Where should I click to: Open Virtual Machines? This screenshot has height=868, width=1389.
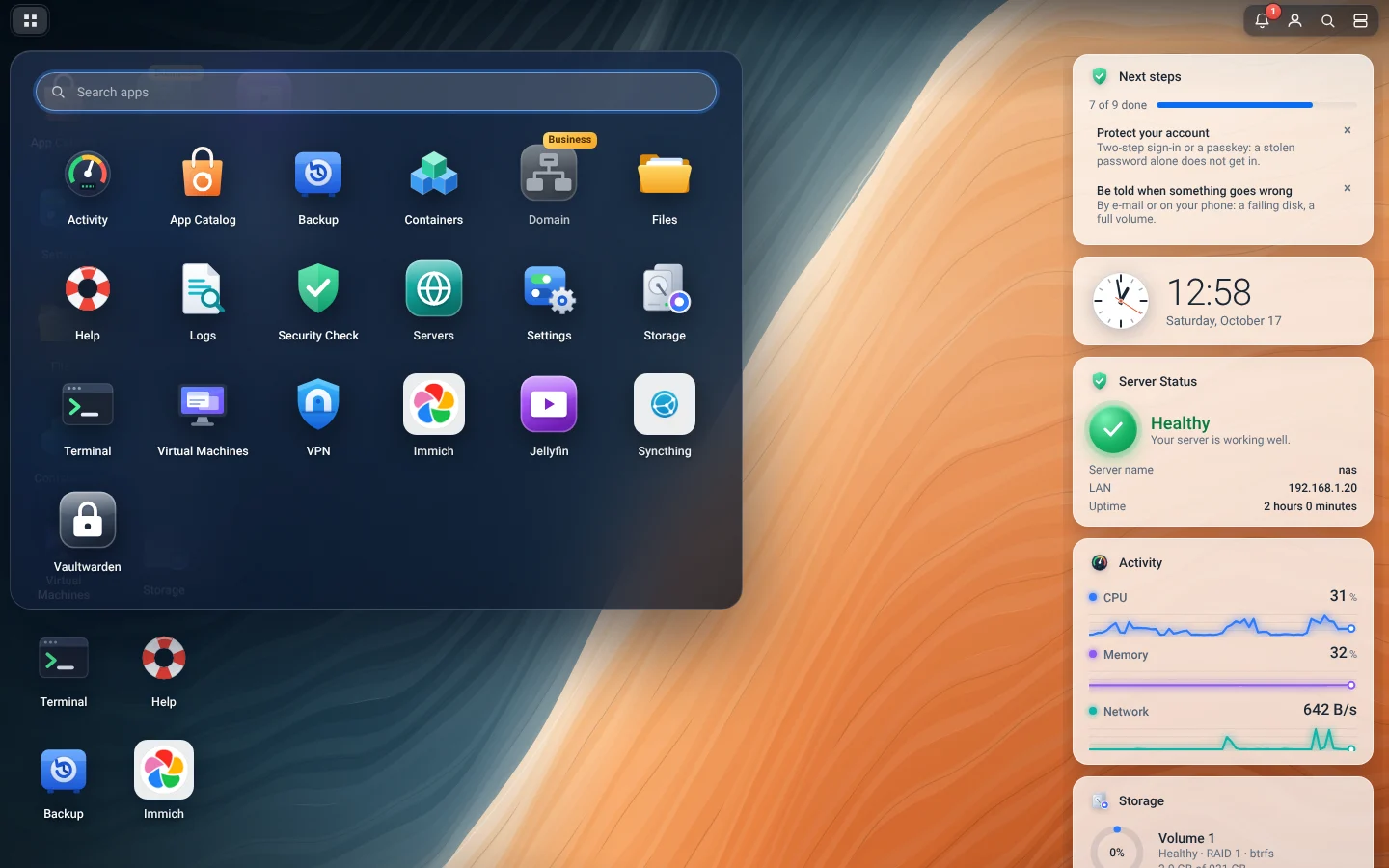pos(203,420)
